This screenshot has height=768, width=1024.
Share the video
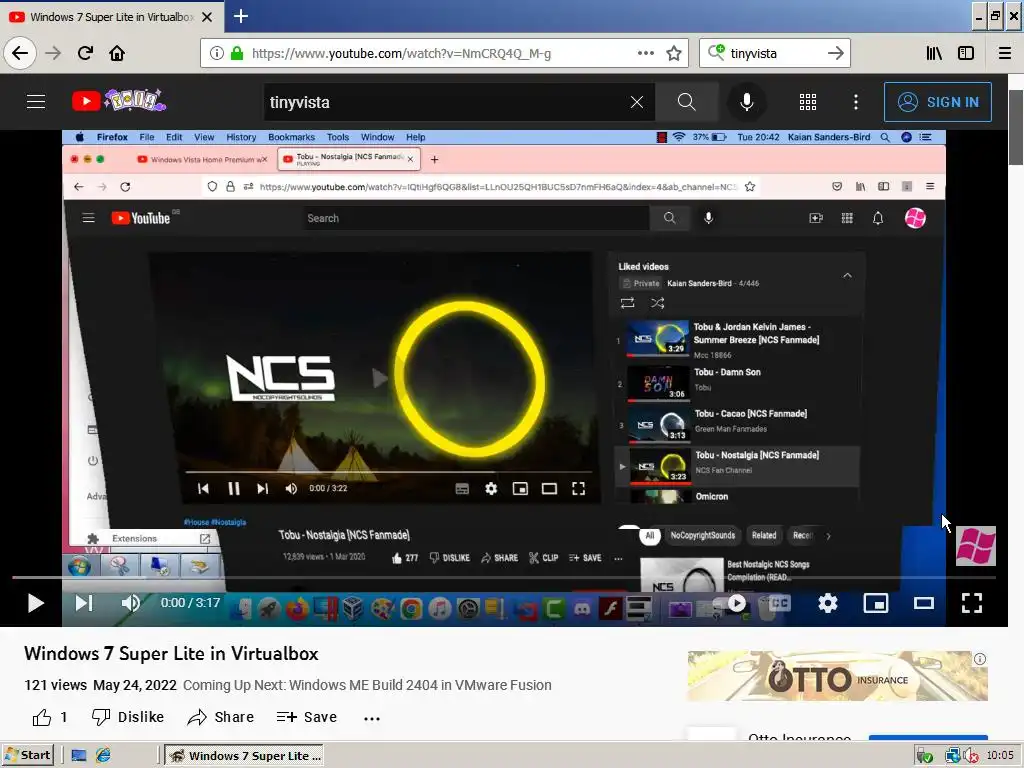coord(221,717)
